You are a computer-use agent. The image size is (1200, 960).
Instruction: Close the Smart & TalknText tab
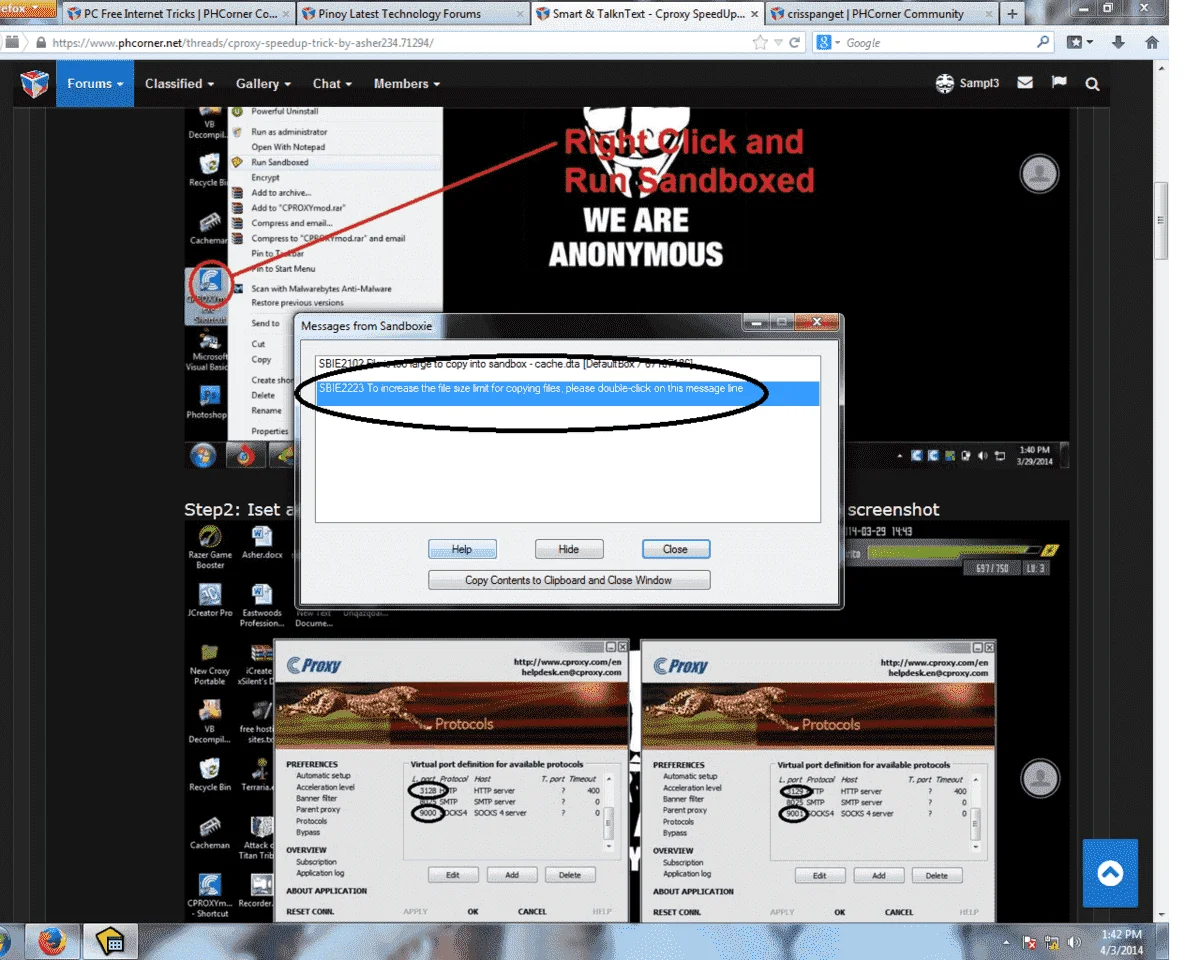tap(754, 14)
